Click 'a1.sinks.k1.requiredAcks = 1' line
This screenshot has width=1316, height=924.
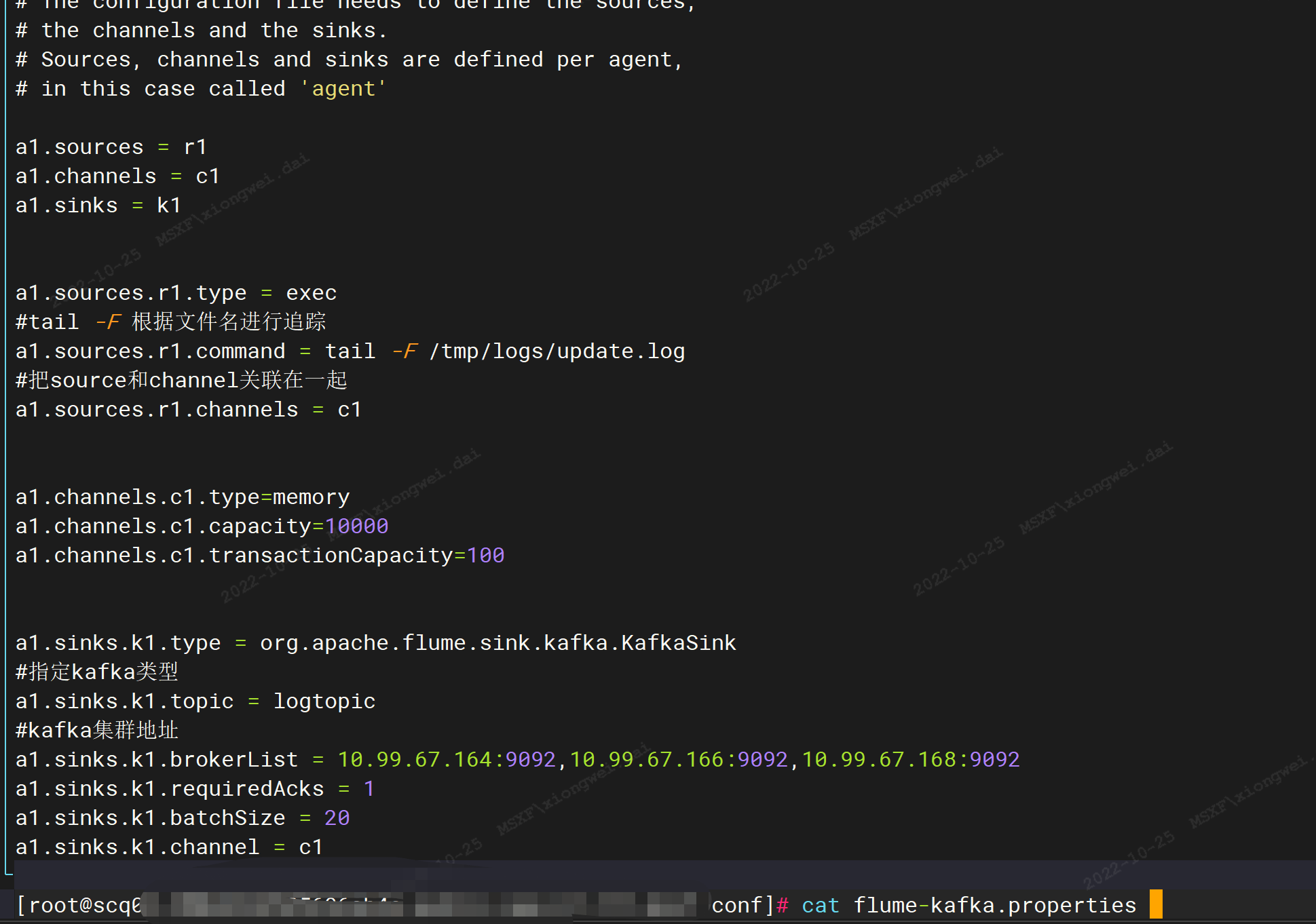[195, 789]
